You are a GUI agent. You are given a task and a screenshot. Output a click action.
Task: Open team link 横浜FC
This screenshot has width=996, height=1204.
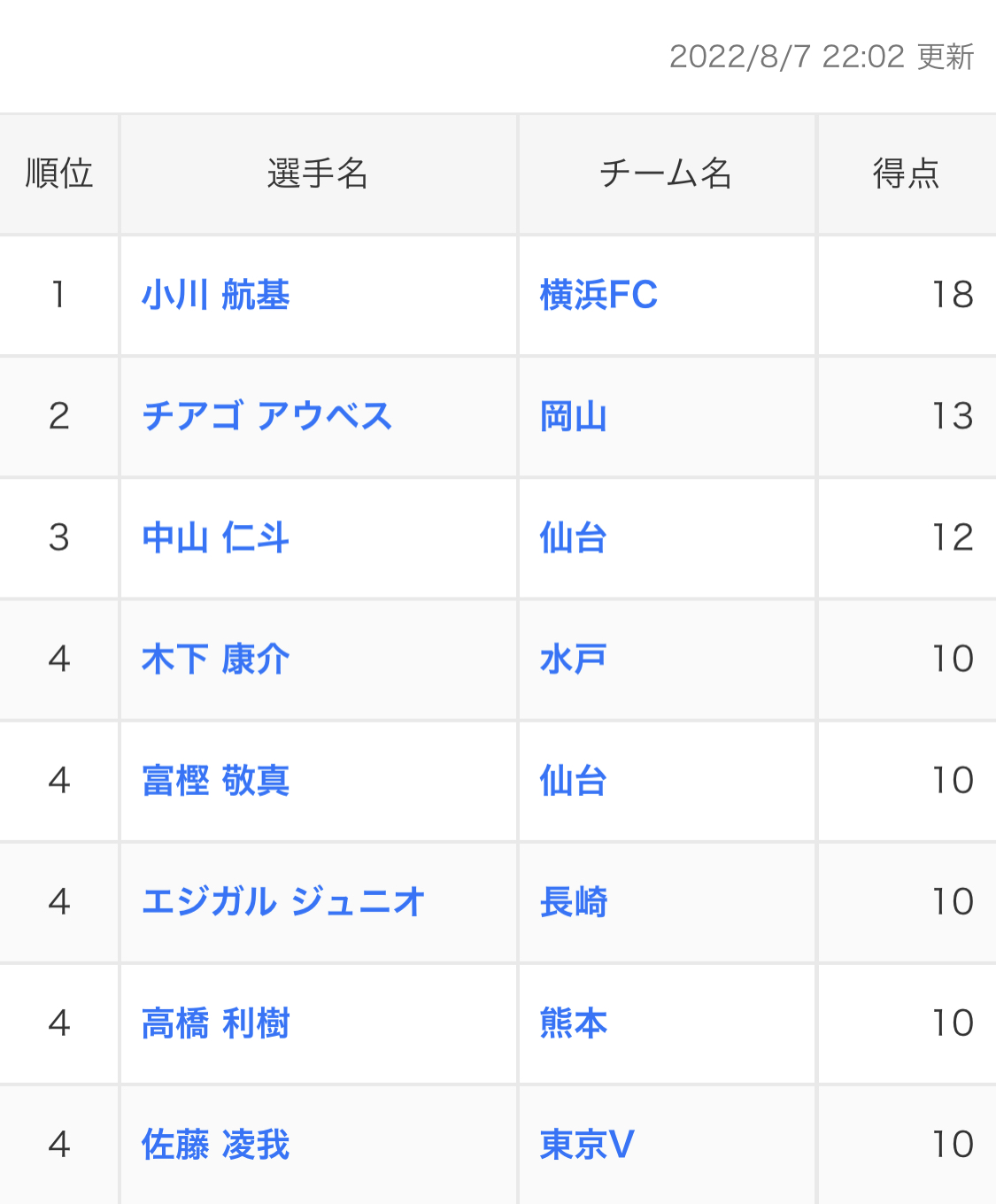pyautogui.click(x=598, y=295)
